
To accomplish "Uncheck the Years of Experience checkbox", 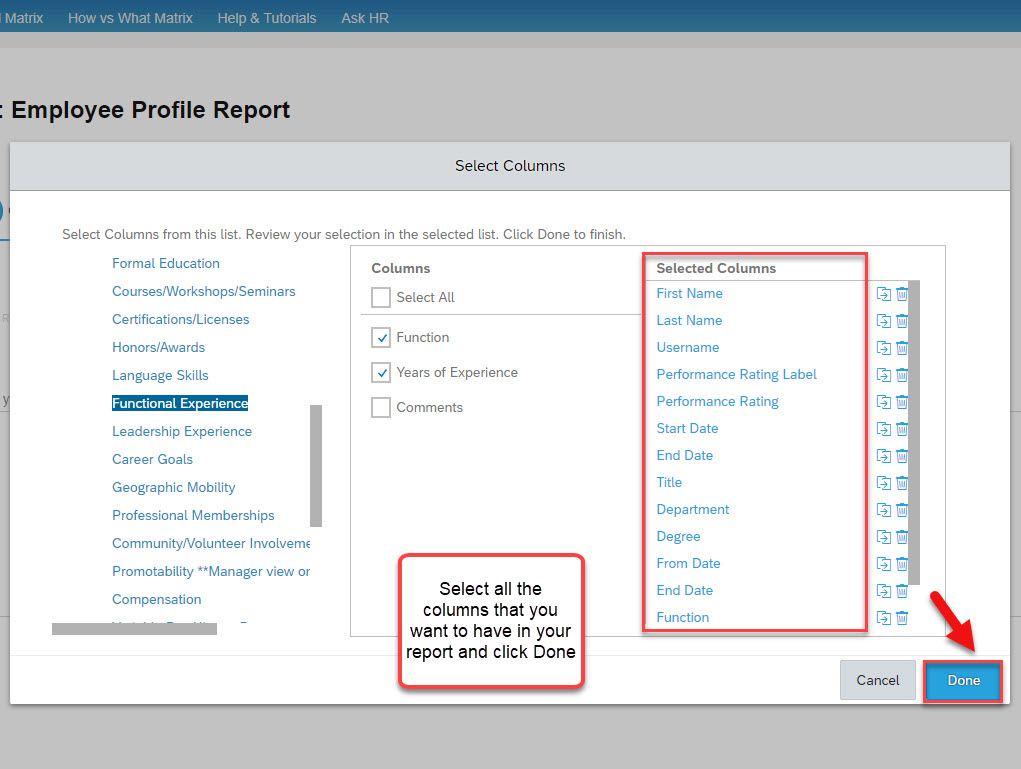I will point(381,372).
